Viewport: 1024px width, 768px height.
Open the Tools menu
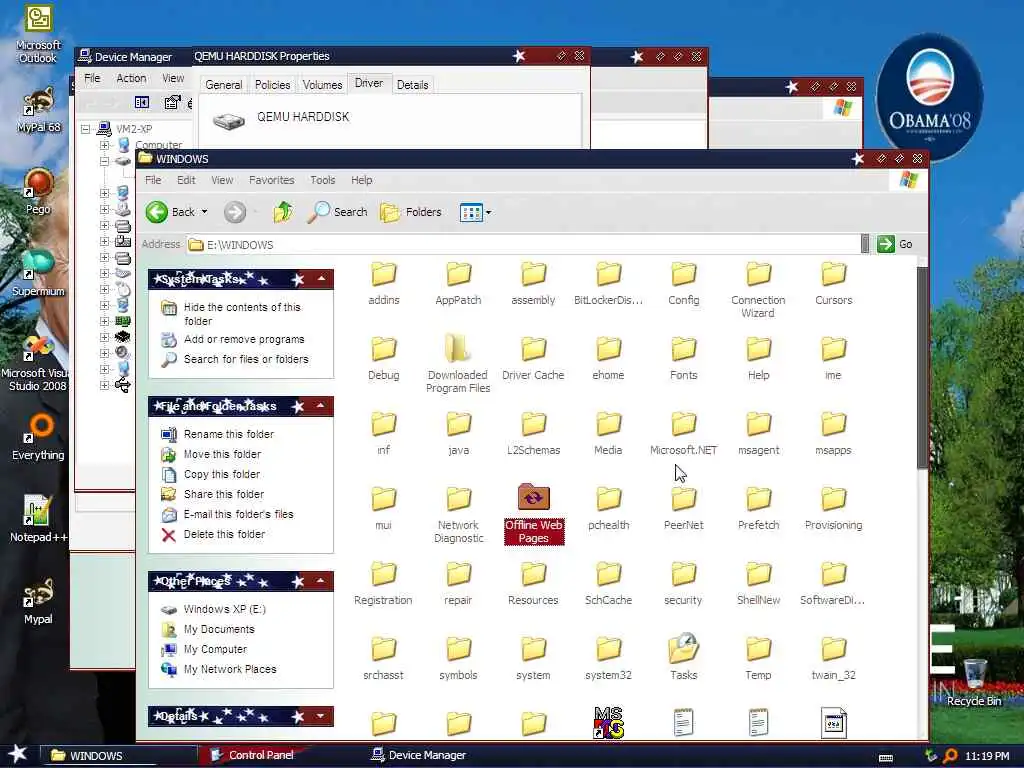[323, 180]
